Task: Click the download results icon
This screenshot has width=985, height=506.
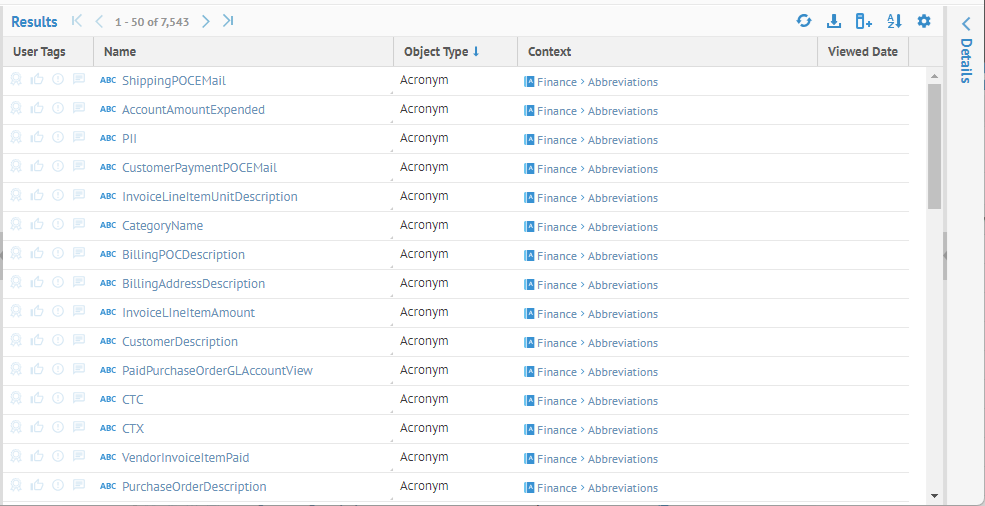Action: tap(834, 21)
